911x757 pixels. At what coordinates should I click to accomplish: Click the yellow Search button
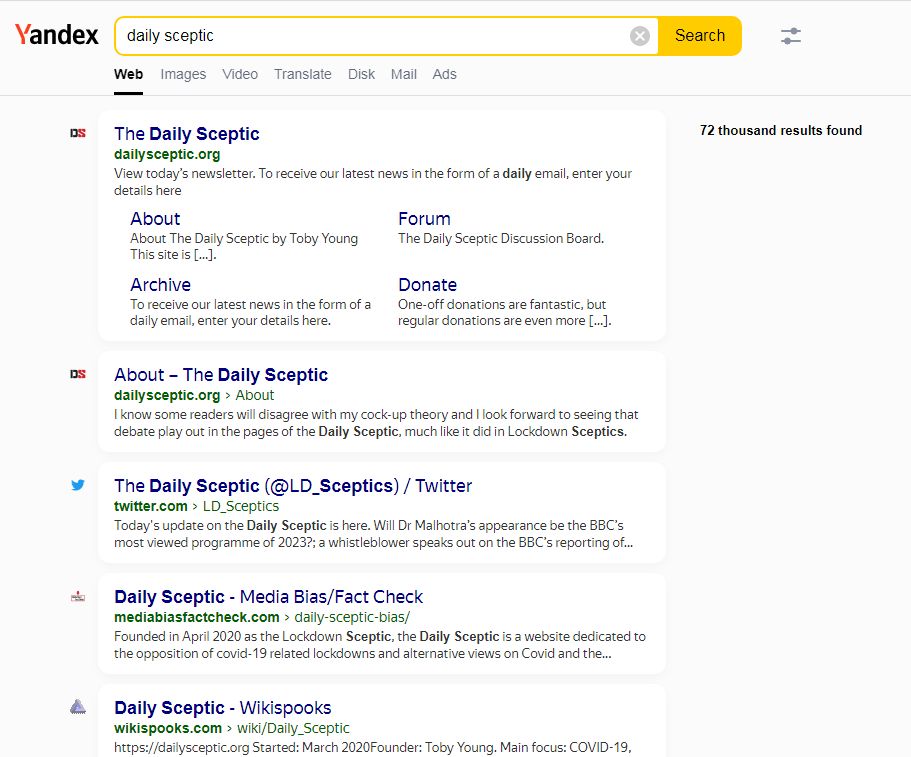700,36
